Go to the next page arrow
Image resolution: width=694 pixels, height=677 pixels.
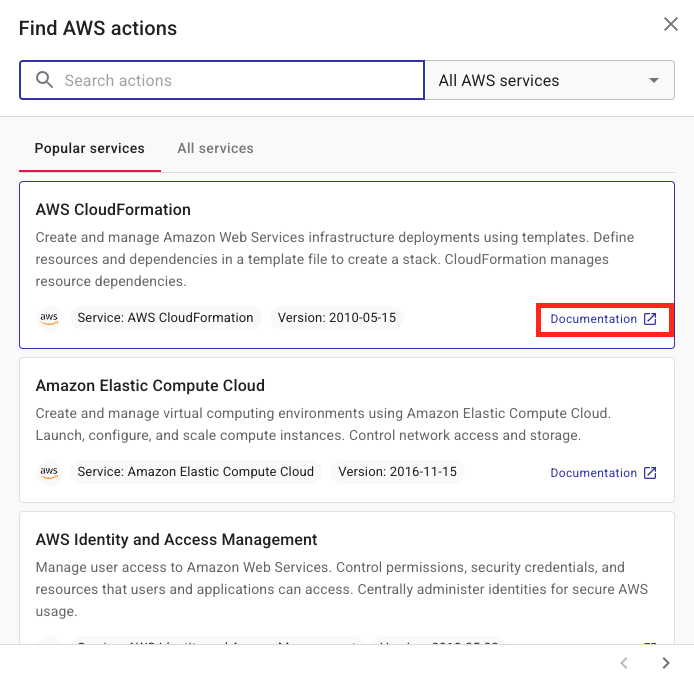pos(665,662)
